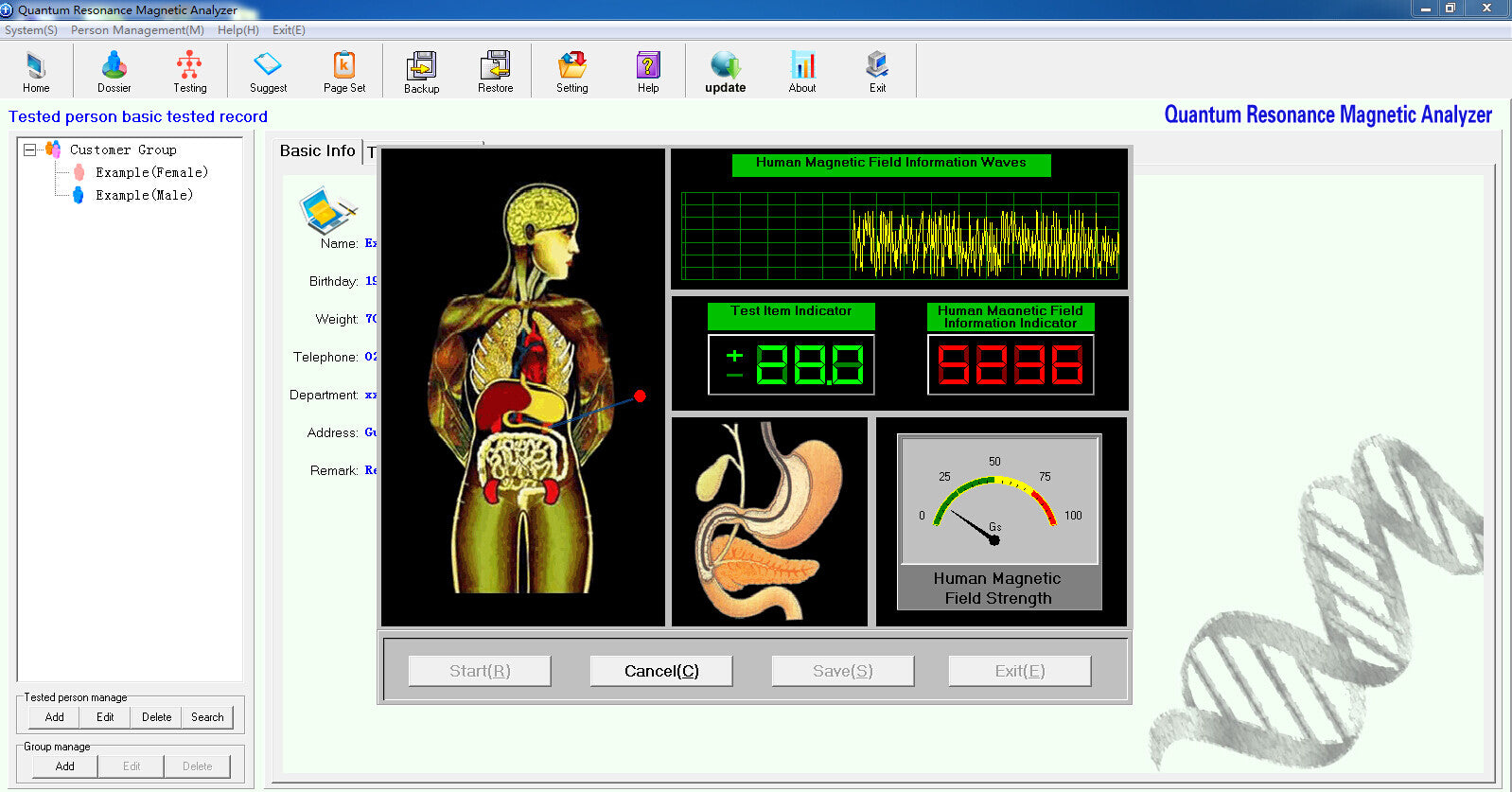Click the Cancel(C) button
This screenshot has height=792, width=1512.
click(x=661, y=671)
